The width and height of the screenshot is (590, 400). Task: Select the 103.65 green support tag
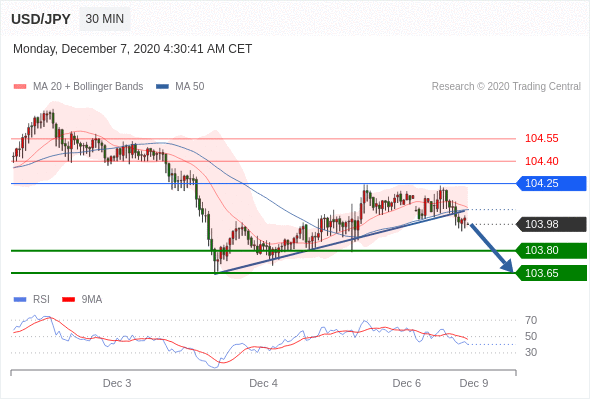coord(551,273)
